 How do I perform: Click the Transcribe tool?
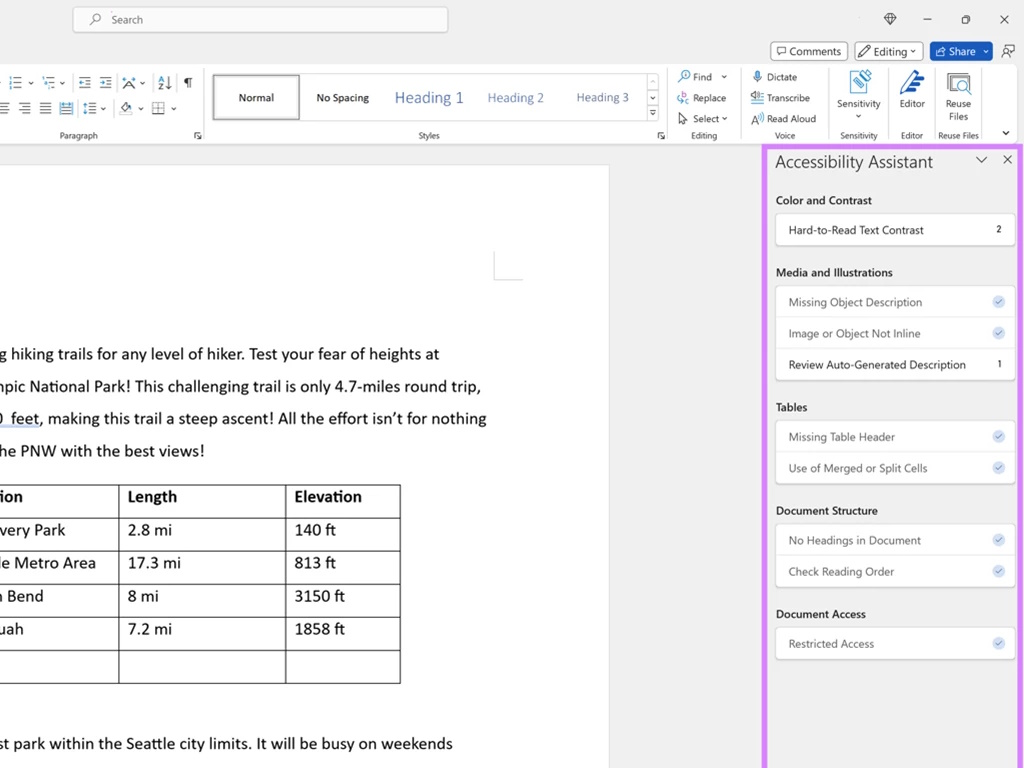click(780, 98)
